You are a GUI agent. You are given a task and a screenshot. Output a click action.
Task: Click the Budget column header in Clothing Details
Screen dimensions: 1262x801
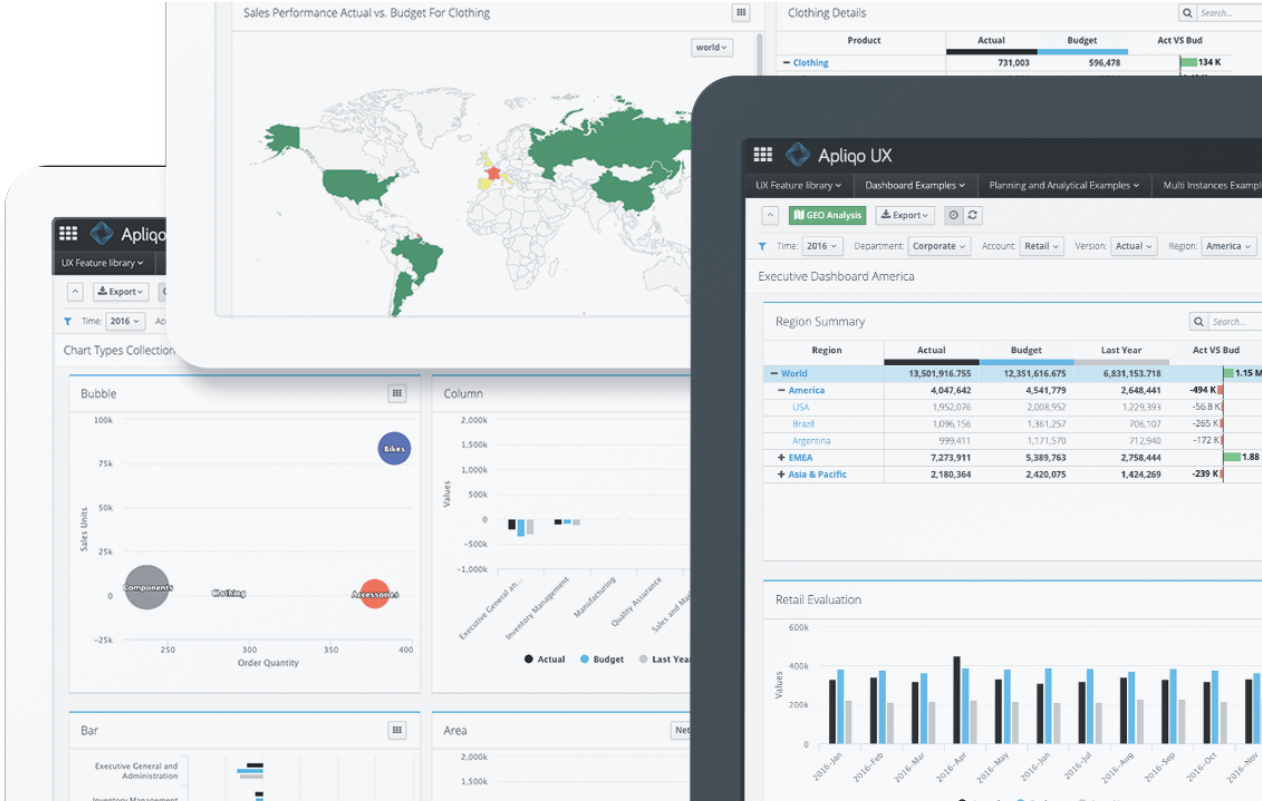coord(1082,41)
